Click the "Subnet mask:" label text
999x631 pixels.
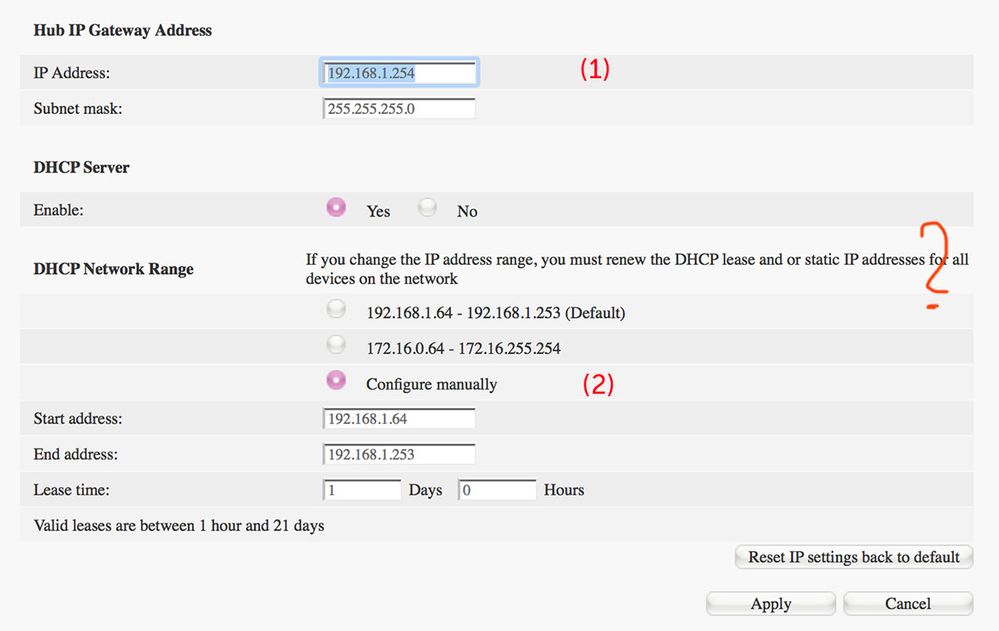click(78, 109)
